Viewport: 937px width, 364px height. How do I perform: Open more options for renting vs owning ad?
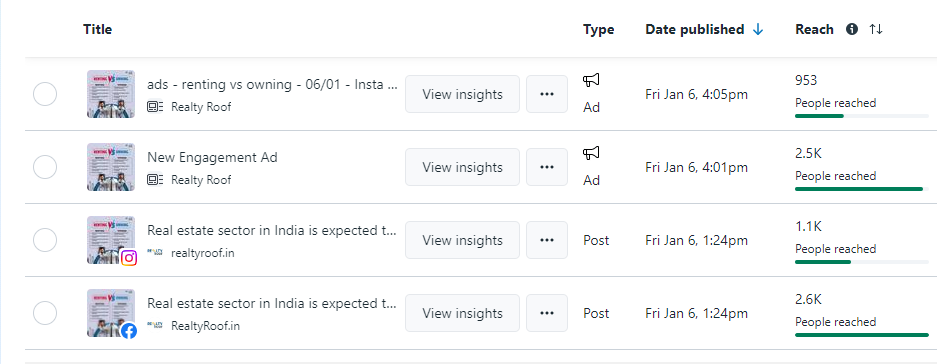point(547,94)
